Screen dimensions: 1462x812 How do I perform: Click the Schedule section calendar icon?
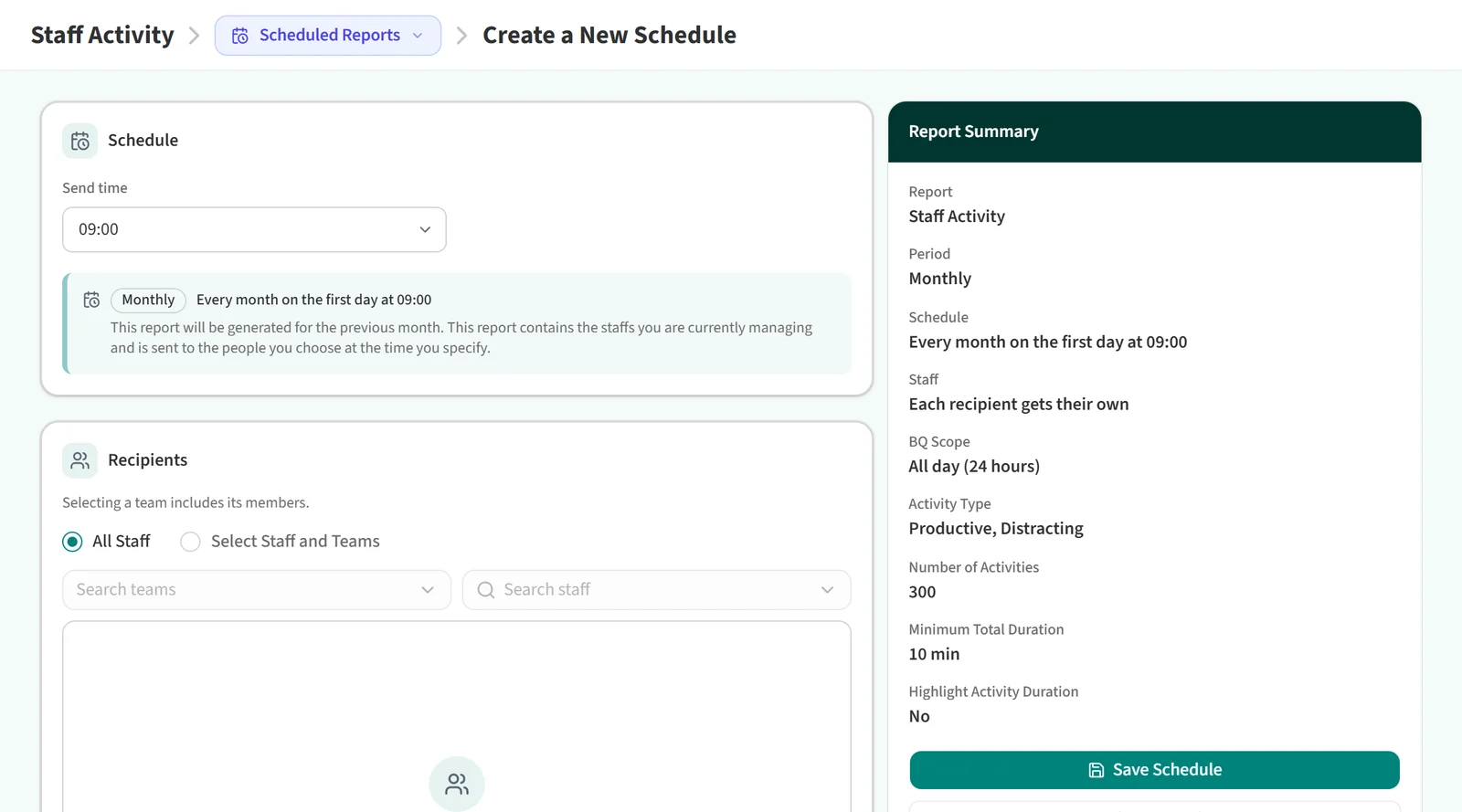coord(80,141)
